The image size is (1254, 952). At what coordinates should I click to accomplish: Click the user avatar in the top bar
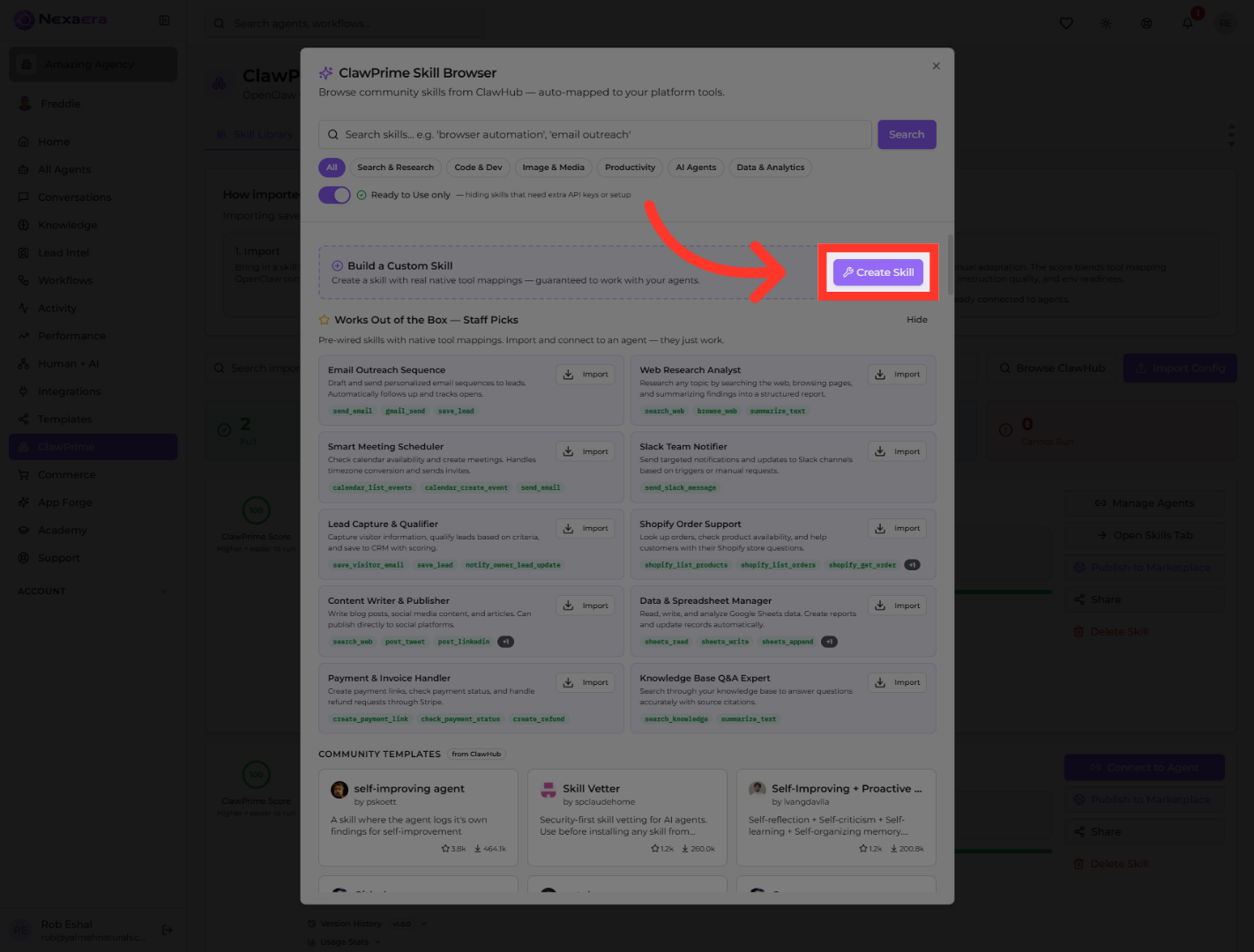1226,24
